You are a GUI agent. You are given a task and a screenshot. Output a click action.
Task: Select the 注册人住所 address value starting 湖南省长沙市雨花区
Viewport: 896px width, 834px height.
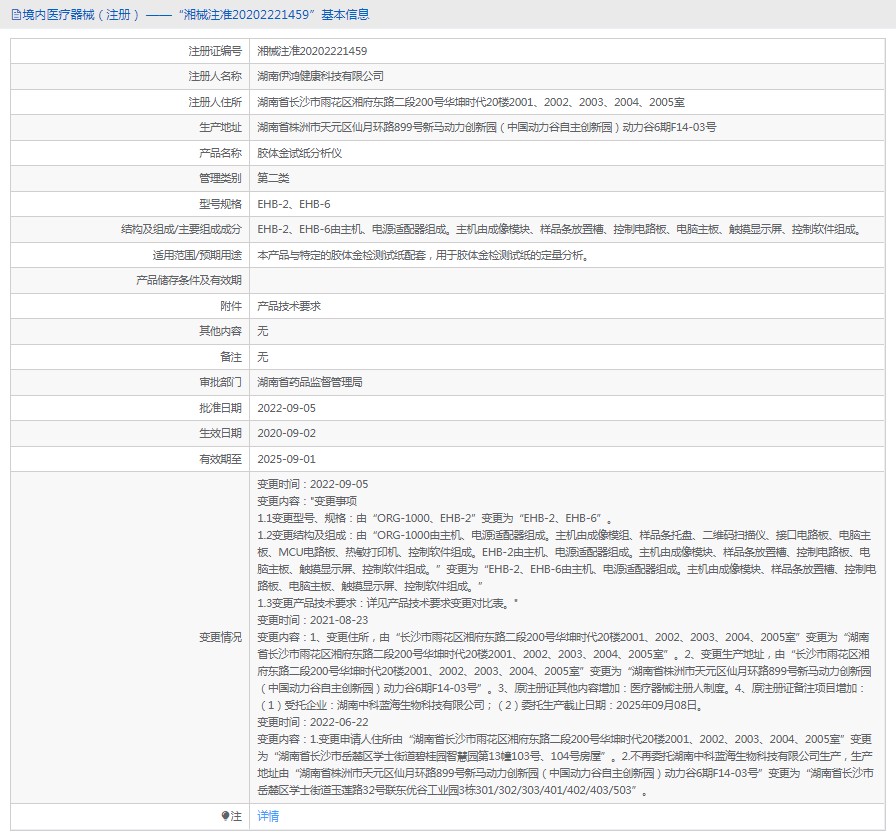point(471,102)
